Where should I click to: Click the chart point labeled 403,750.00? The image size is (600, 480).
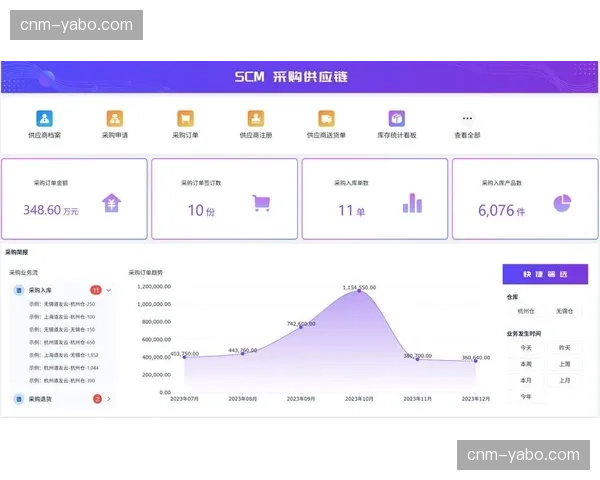point(184,357)
